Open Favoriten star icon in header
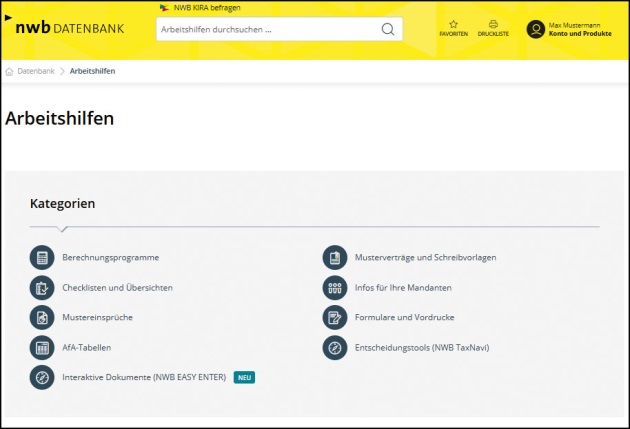The image size is (630, 429). pyautogui.click(x=453, y=25)
